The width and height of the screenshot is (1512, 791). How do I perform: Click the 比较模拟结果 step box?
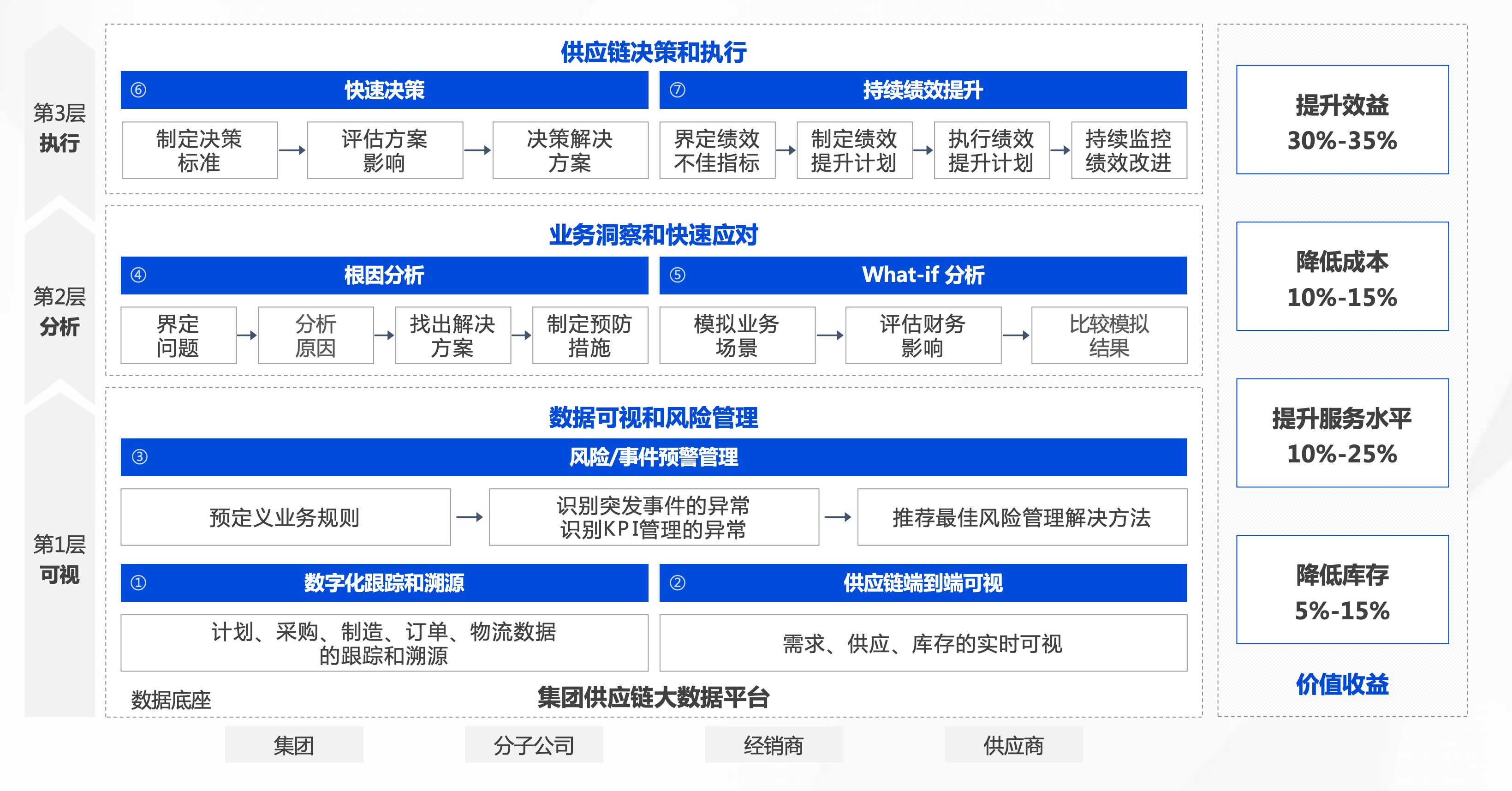tap(1109, 336)
